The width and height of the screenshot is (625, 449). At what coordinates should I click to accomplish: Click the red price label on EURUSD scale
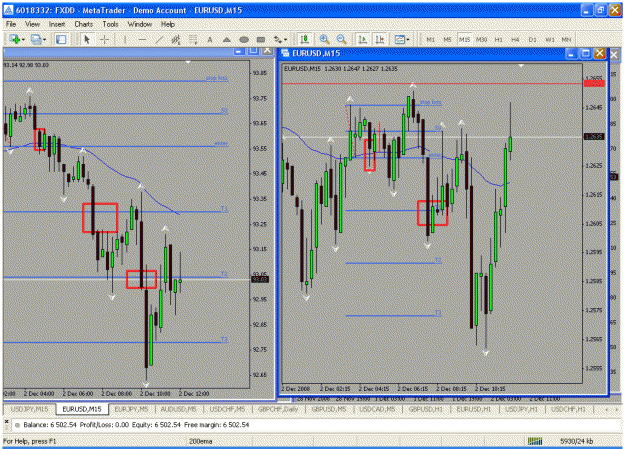594,83
